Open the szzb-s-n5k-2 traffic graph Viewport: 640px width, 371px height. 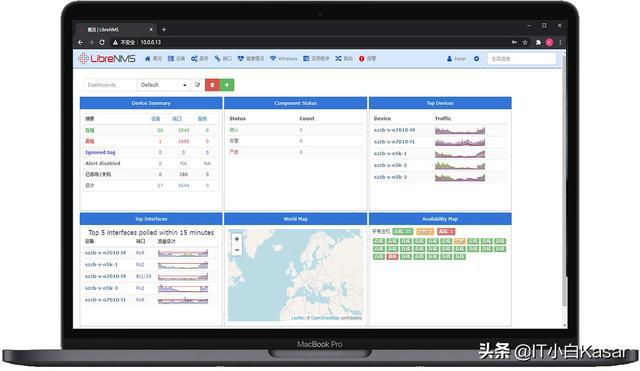[x=460, y=177]
